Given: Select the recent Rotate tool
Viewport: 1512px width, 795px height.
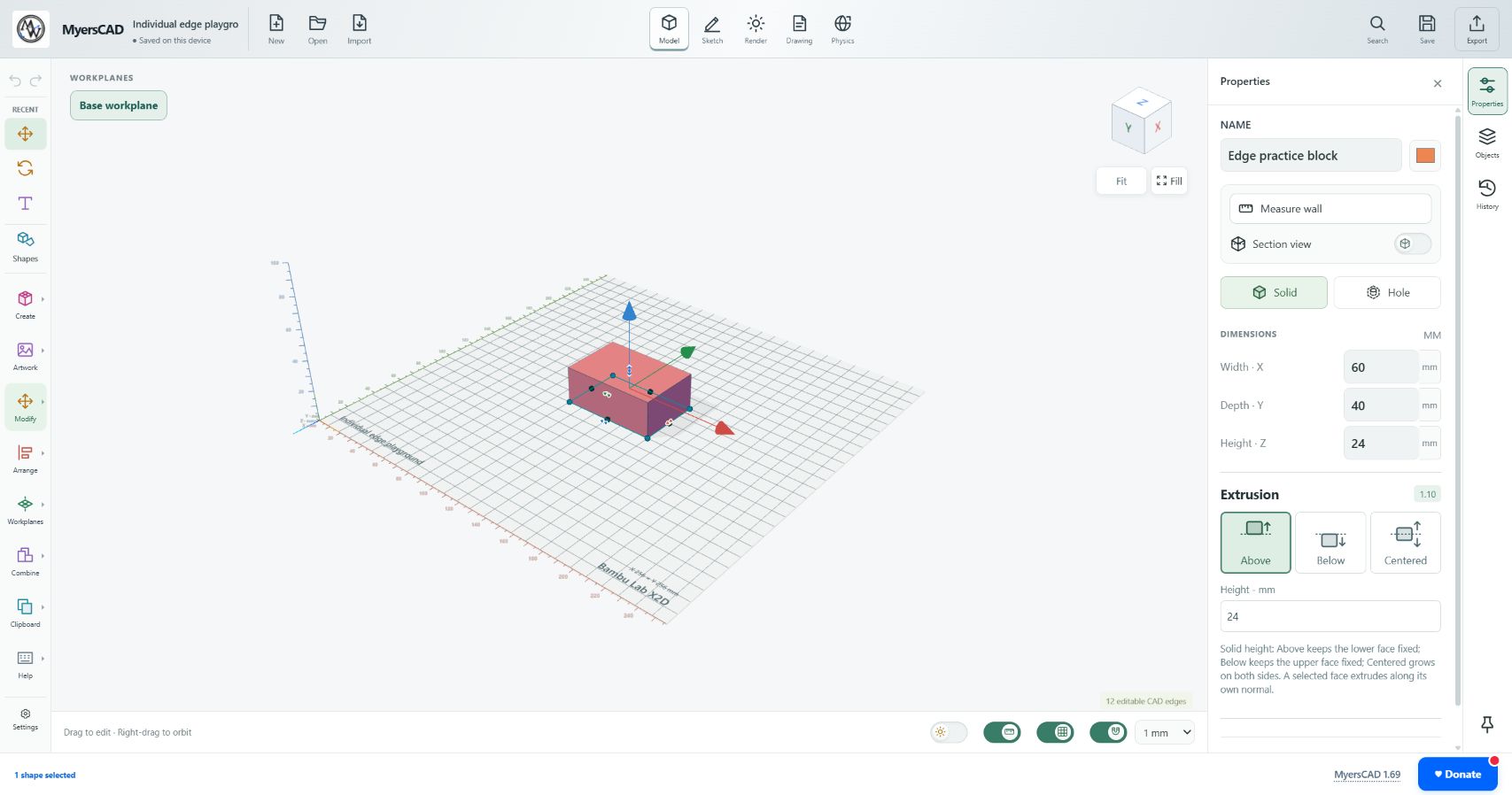Looking at the screenshot, I should click(x=26, y=168).
